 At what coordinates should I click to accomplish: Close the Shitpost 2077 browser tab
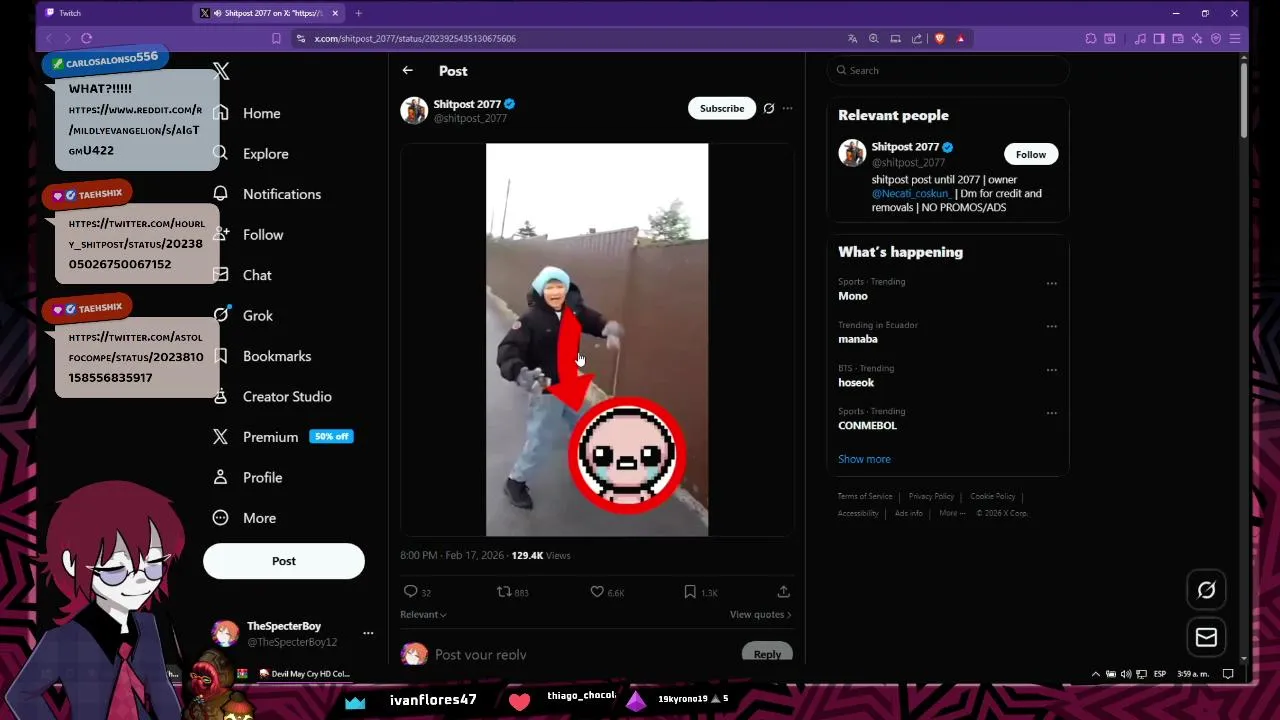(x=335, y=13)
